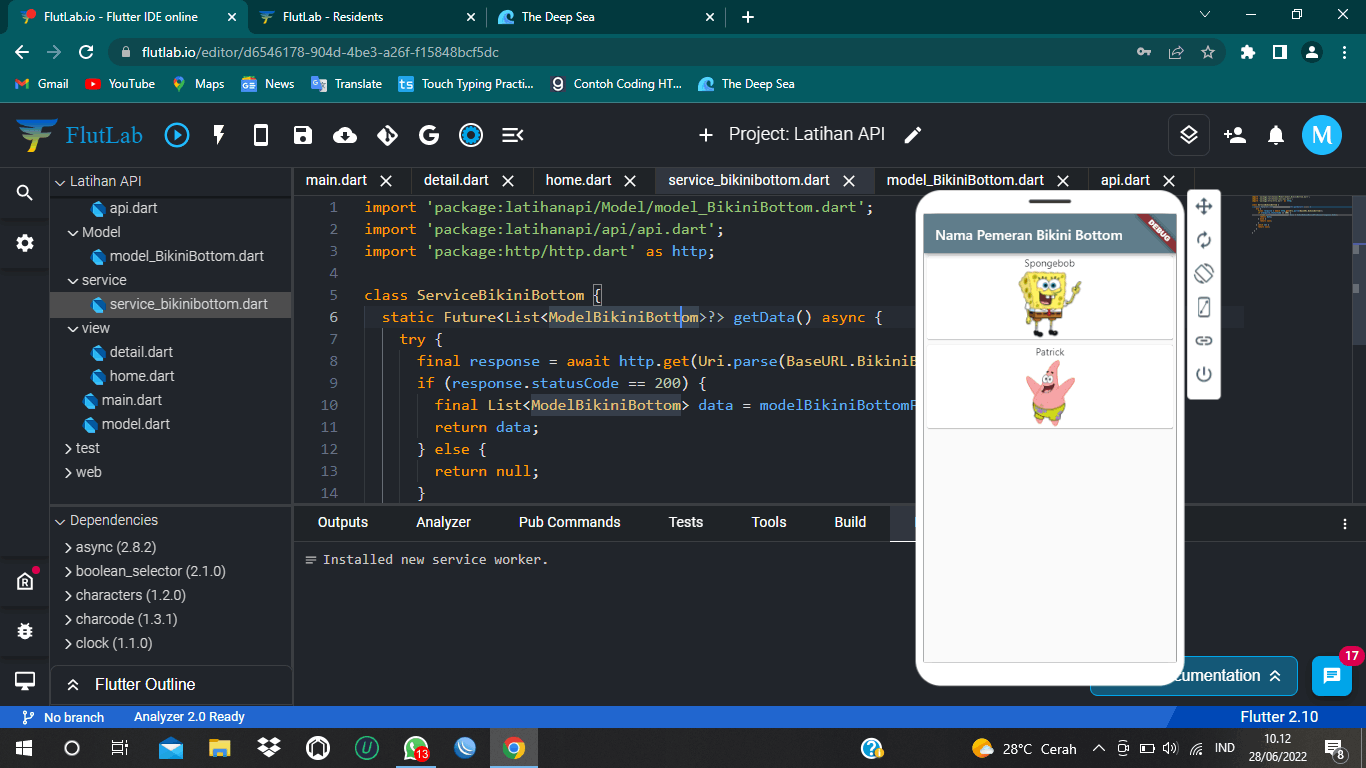Open detail.dart in the file tree

[x=141, y=352]
